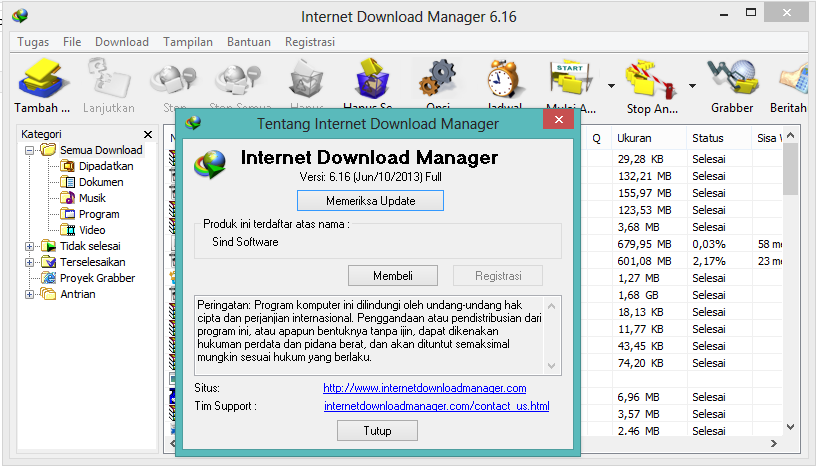Click the Mulai Antrian START icon
The image size is (816, 467).
tap(570, 79)
